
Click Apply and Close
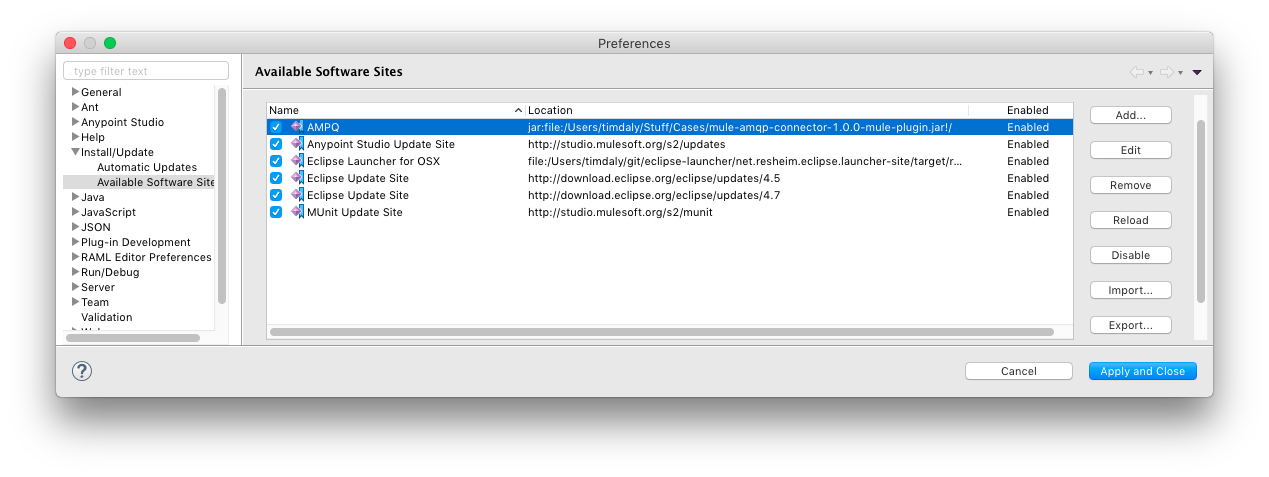(1142, 371)
